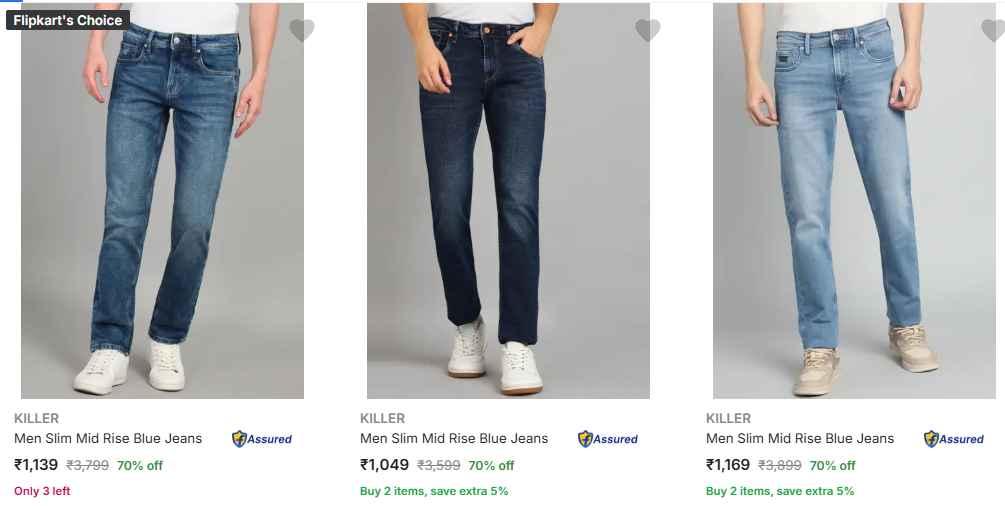1005x506 pixels.
Task: Open the jeans title link above the ₹1,049 price
Action: point(454,438)
